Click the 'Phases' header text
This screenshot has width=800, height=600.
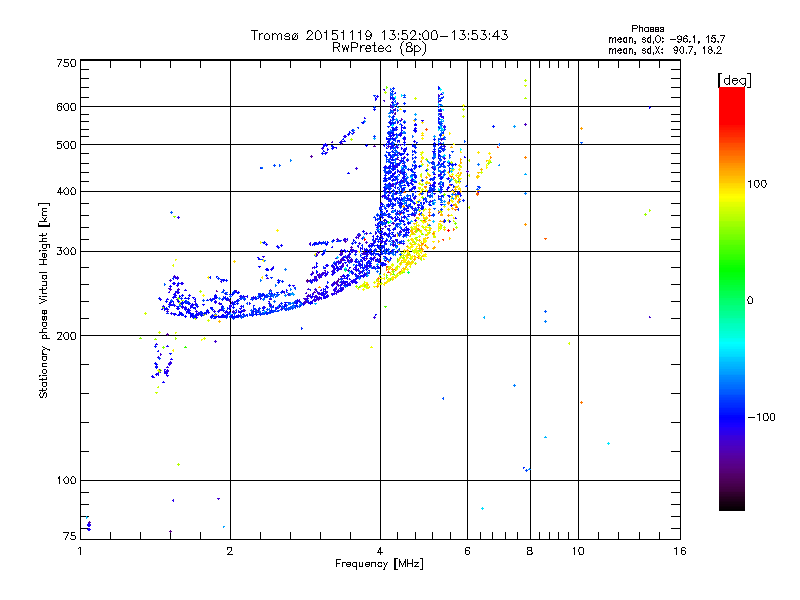pos(647,29)
